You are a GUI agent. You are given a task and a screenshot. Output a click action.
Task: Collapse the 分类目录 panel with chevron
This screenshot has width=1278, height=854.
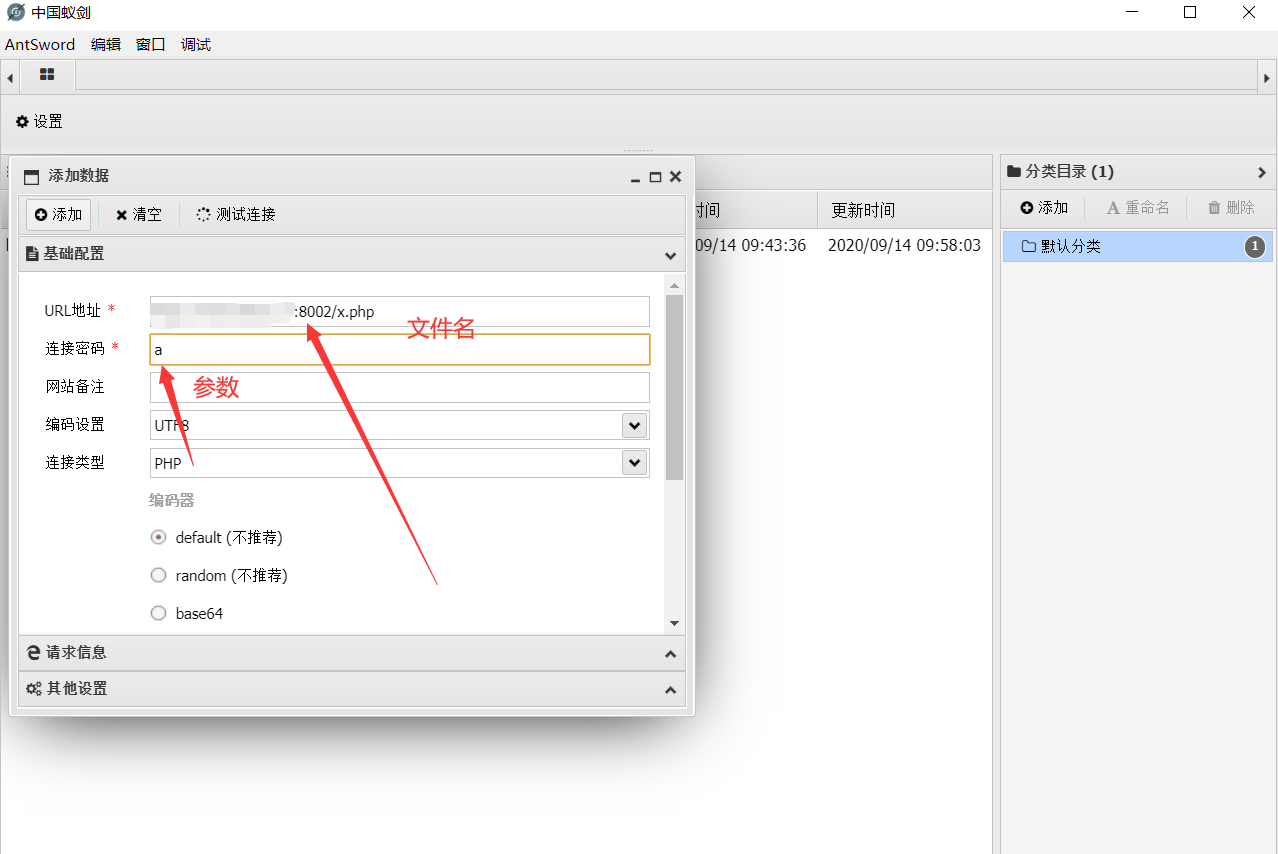(x=1262, y=172)
